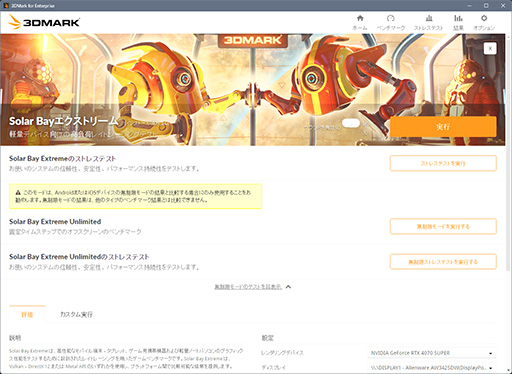Toggle the demo include switch on the banner
512x374 pixels.
tap(351, 123)
